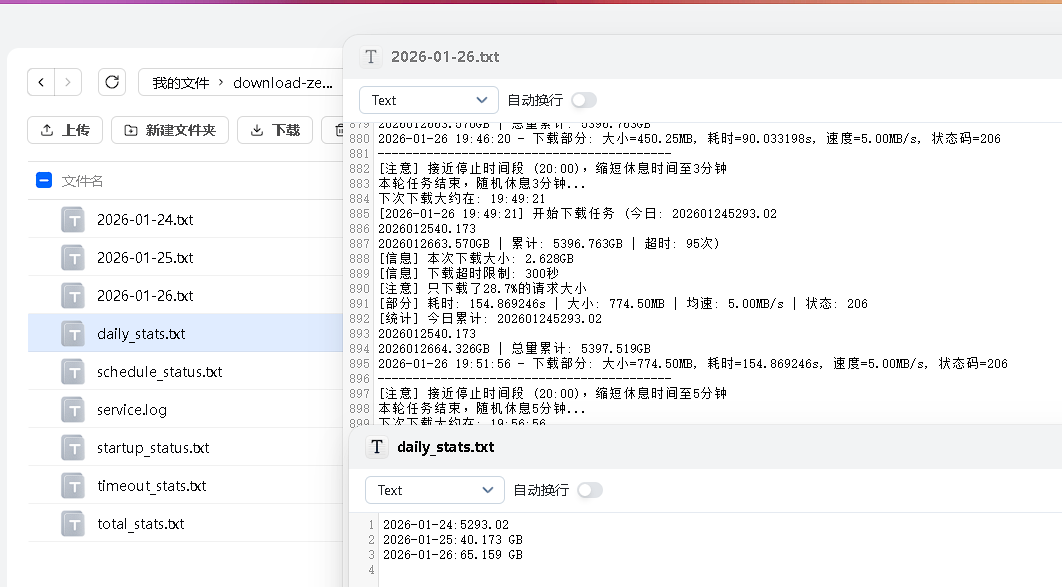Click the file icon of timeout_stats.txt
The width and height of the screenshot is (1062, 587).
(x=73, y=485)
